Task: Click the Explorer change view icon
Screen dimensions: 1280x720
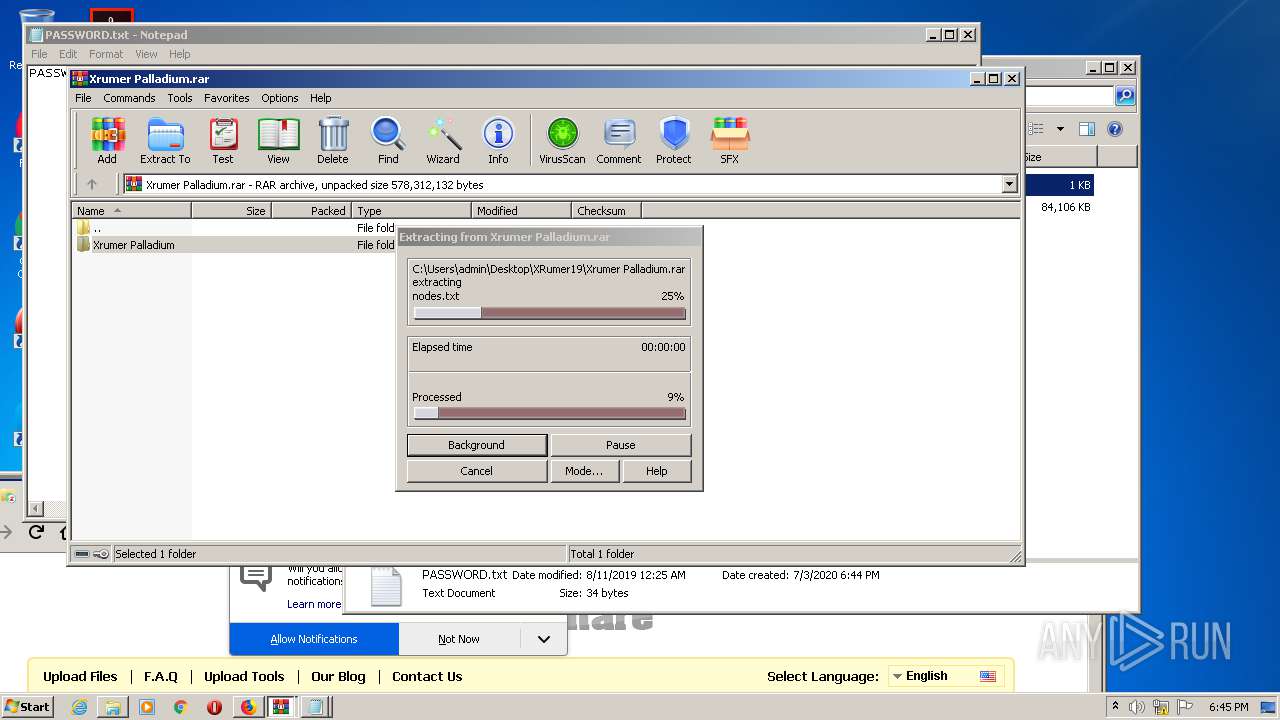Action: [x=1036, y=129]
